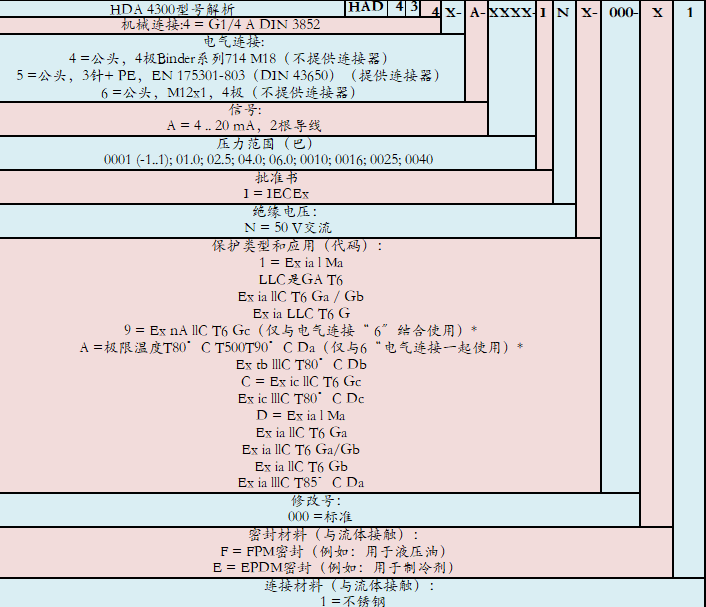706x607 pixels.
Task: Click the "压力范围（巴）" heading
Action: point(255,143)
